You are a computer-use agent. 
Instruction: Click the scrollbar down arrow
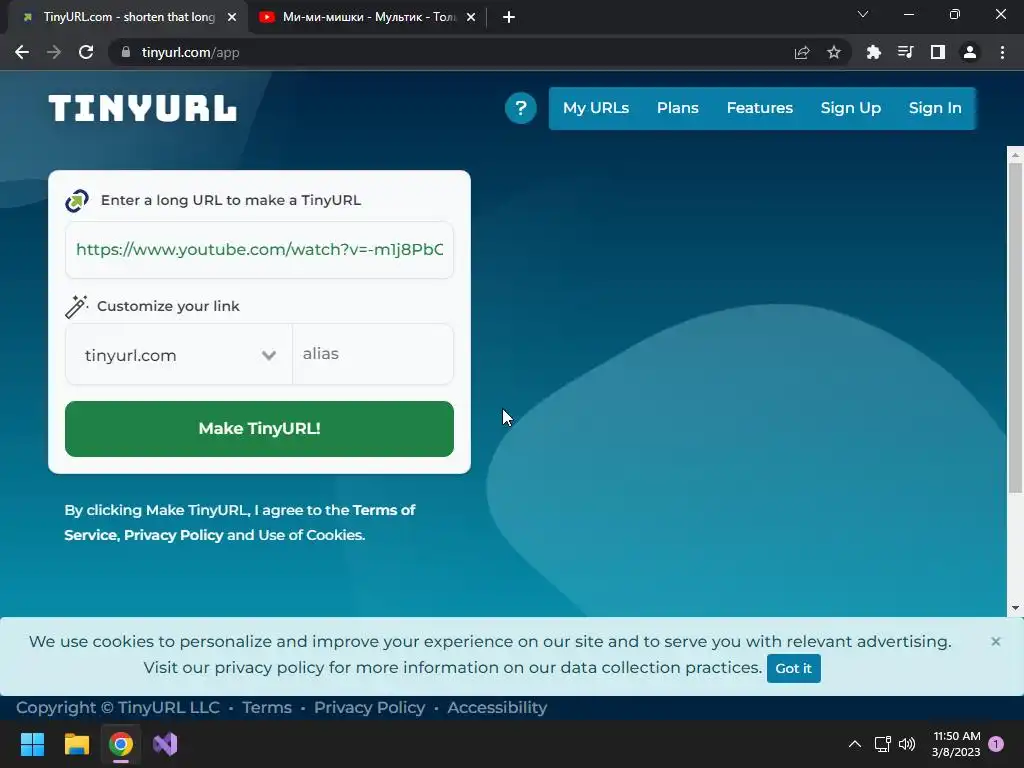[1015, 608]
